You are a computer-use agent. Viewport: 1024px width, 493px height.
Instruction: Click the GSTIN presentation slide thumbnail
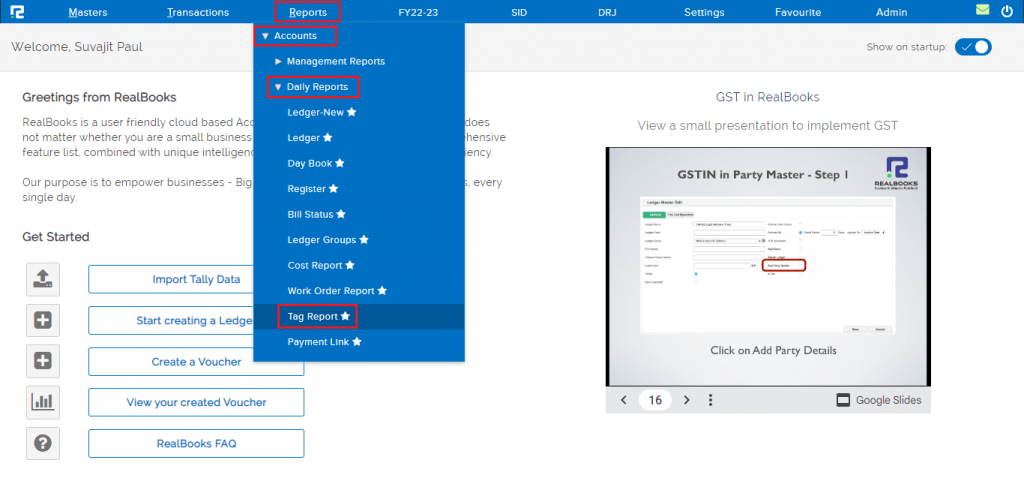[x=768, y=266]
